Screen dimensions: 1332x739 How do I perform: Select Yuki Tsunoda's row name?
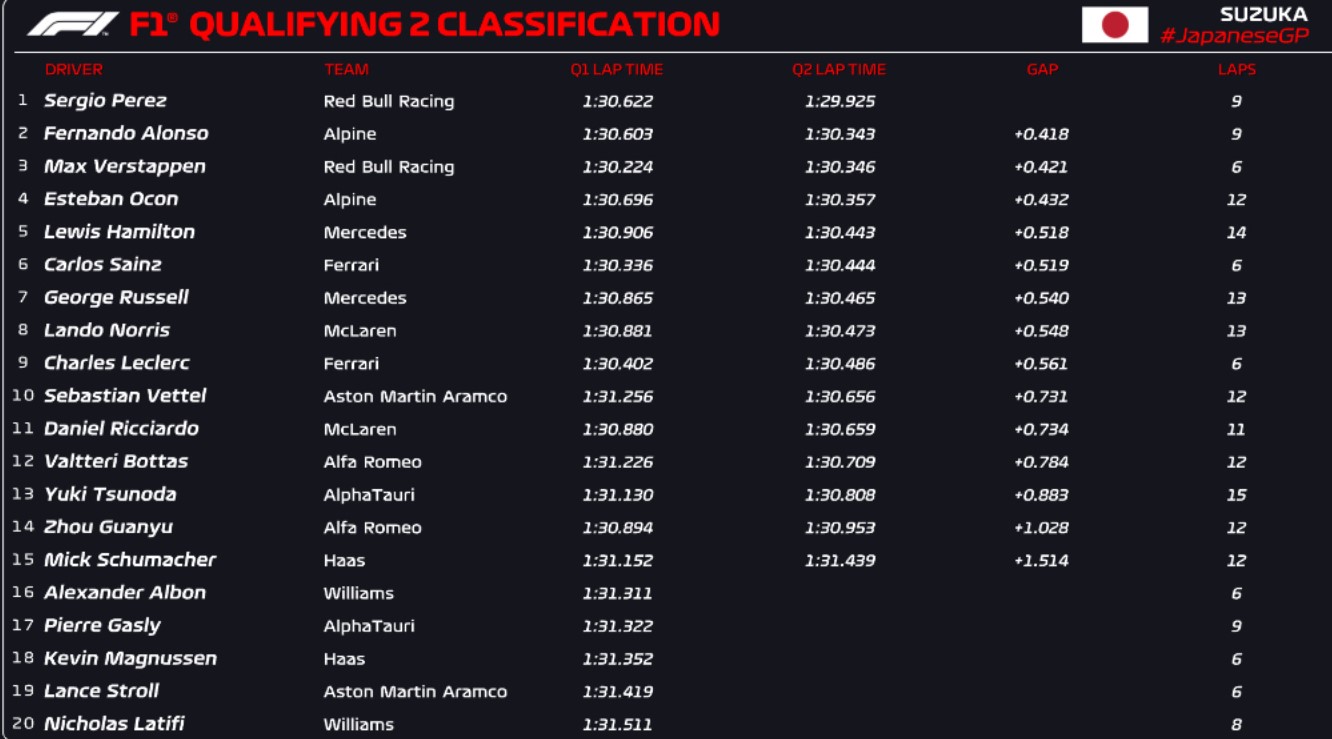click(x=110, y=495)
